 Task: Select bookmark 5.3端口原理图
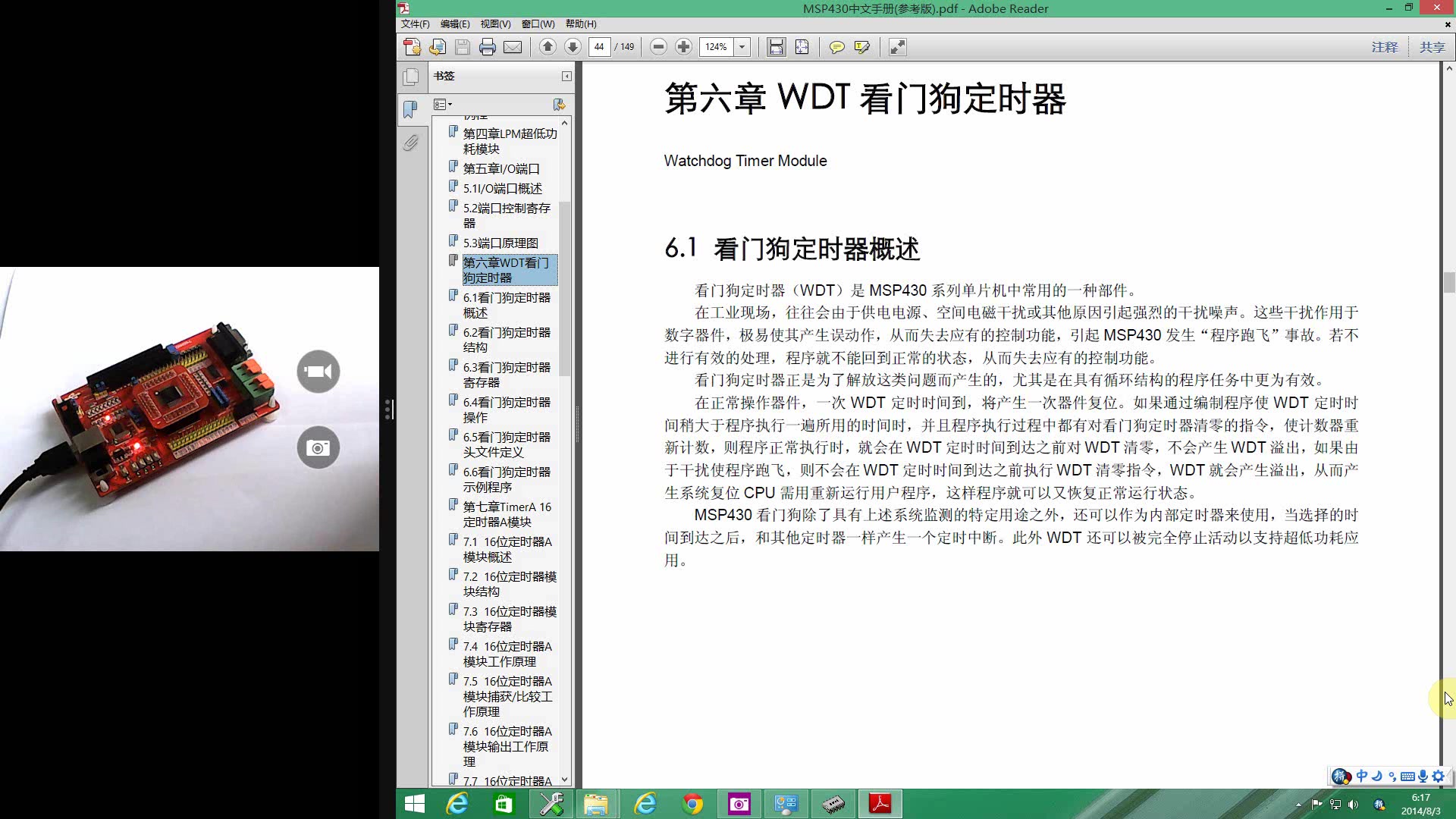click(x=500, y=243)
